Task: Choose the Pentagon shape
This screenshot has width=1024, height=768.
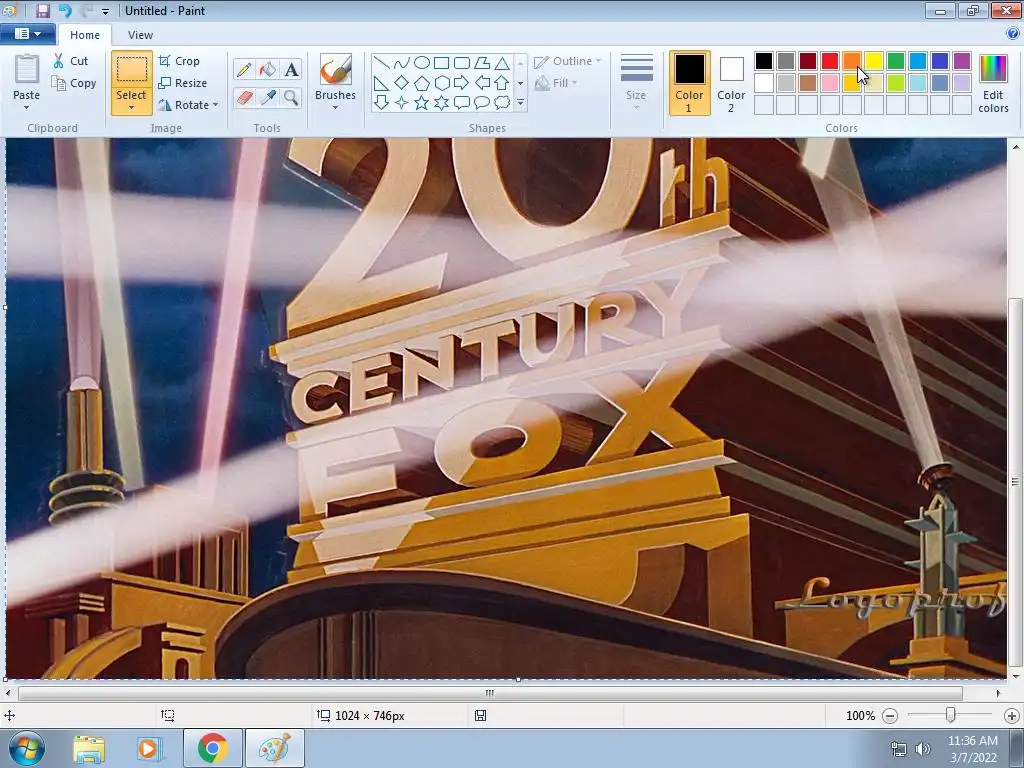Action: point(422,83)
